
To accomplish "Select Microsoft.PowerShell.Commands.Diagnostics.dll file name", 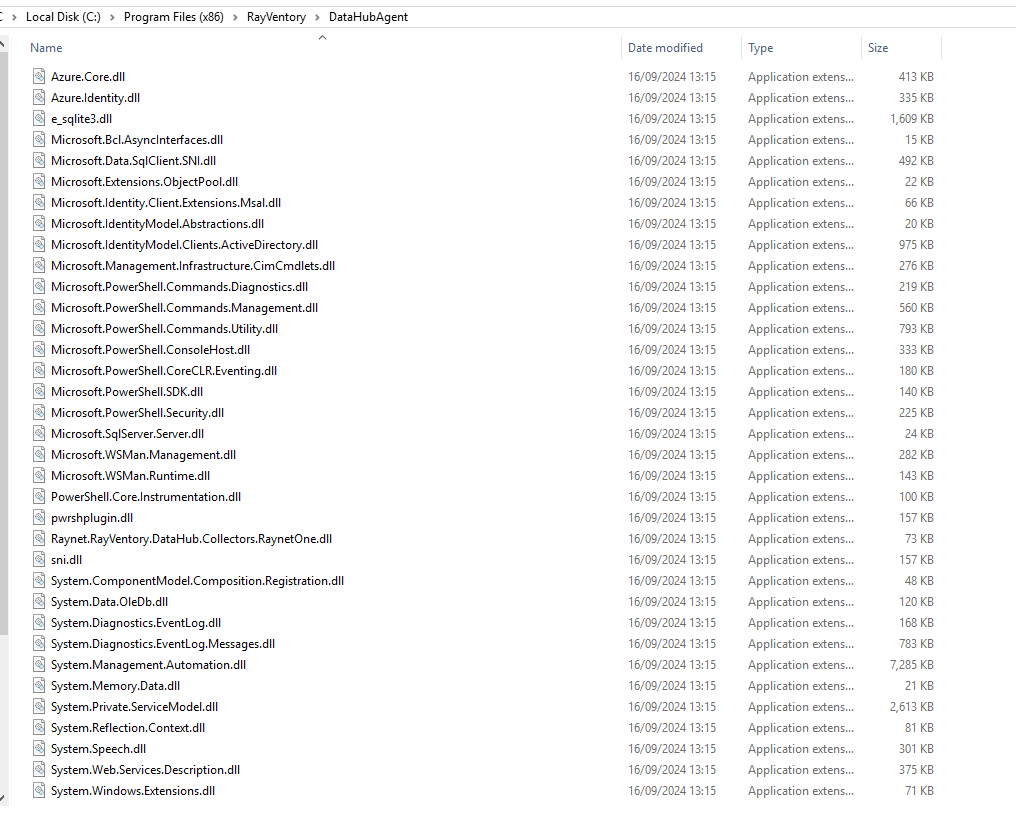I will pos(179,287).
